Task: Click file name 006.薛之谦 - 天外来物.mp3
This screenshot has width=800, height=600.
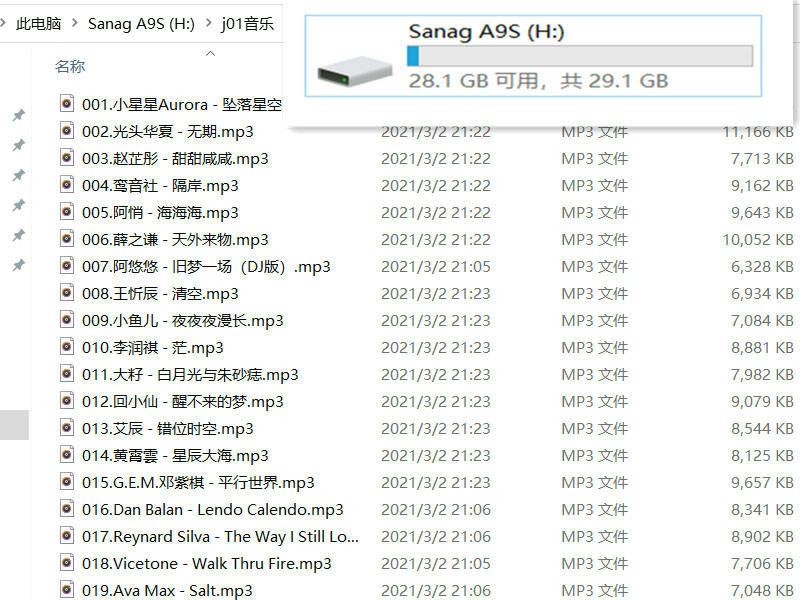Action: pyautogui.click(x=175, y=240)
